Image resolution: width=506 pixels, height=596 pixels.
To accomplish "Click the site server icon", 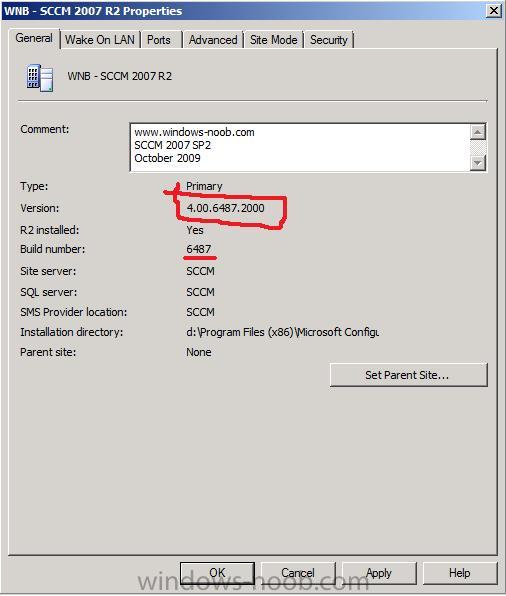I will [40, 78].
